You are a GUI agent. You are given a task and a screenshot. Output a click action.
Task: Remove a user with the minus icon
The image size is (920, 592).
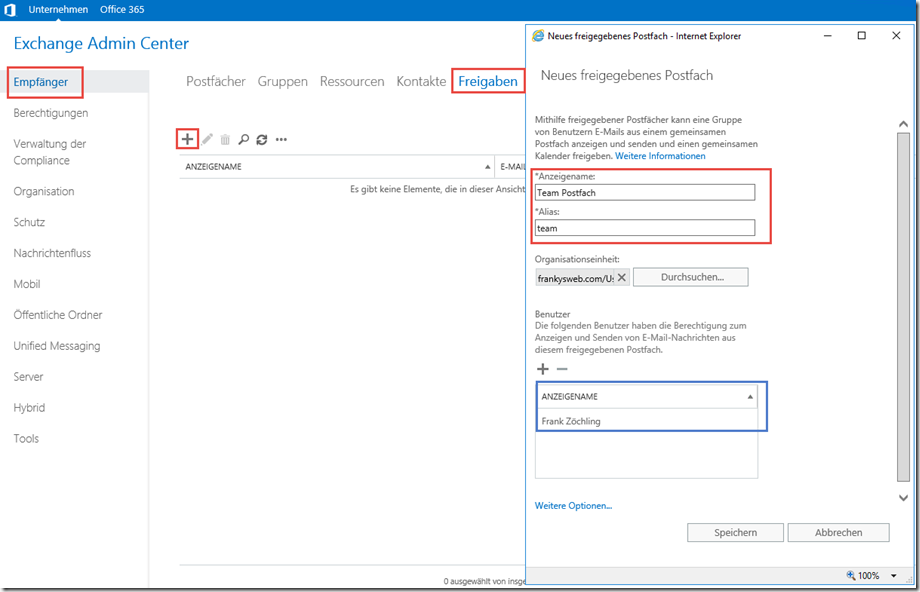pos(562,369)
